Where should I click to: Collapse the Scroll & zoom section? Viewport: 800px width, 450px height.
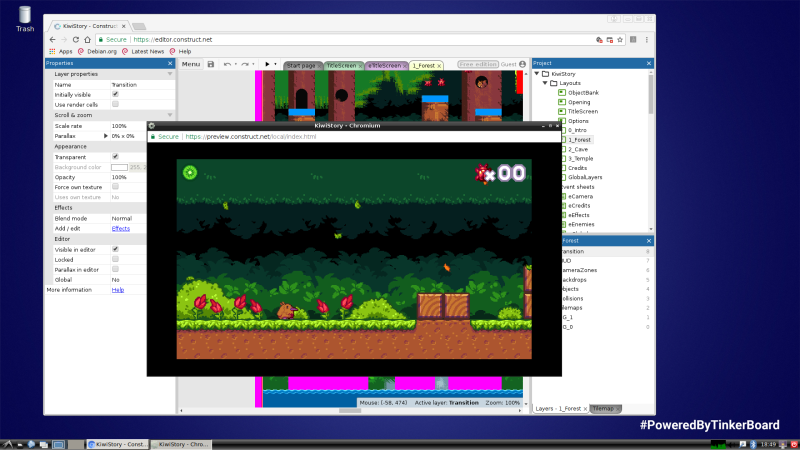[x=170, y=115]
